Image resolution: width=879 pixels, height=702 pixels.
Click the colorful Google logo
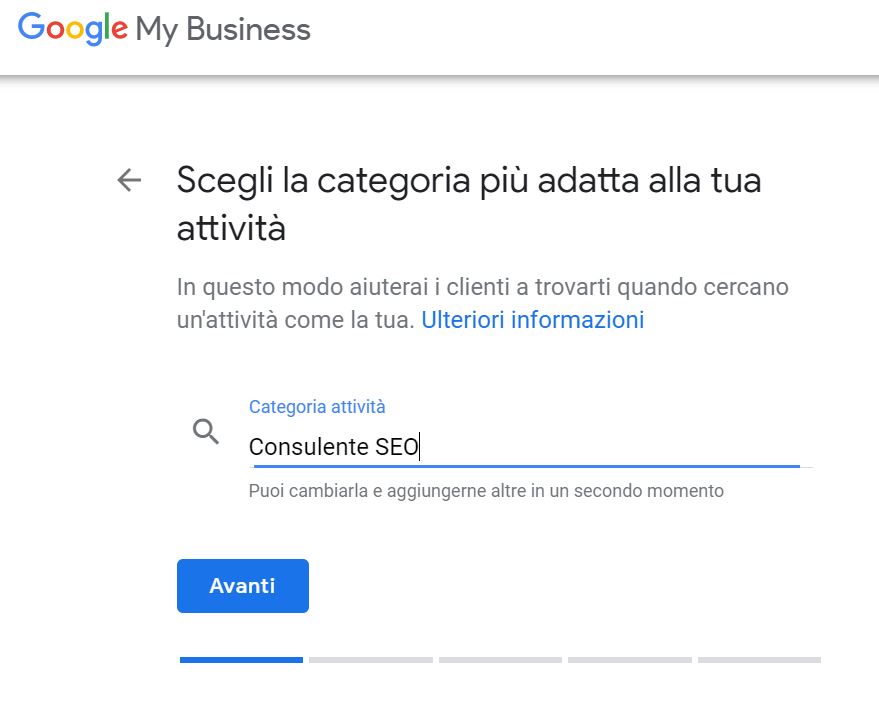72,29
